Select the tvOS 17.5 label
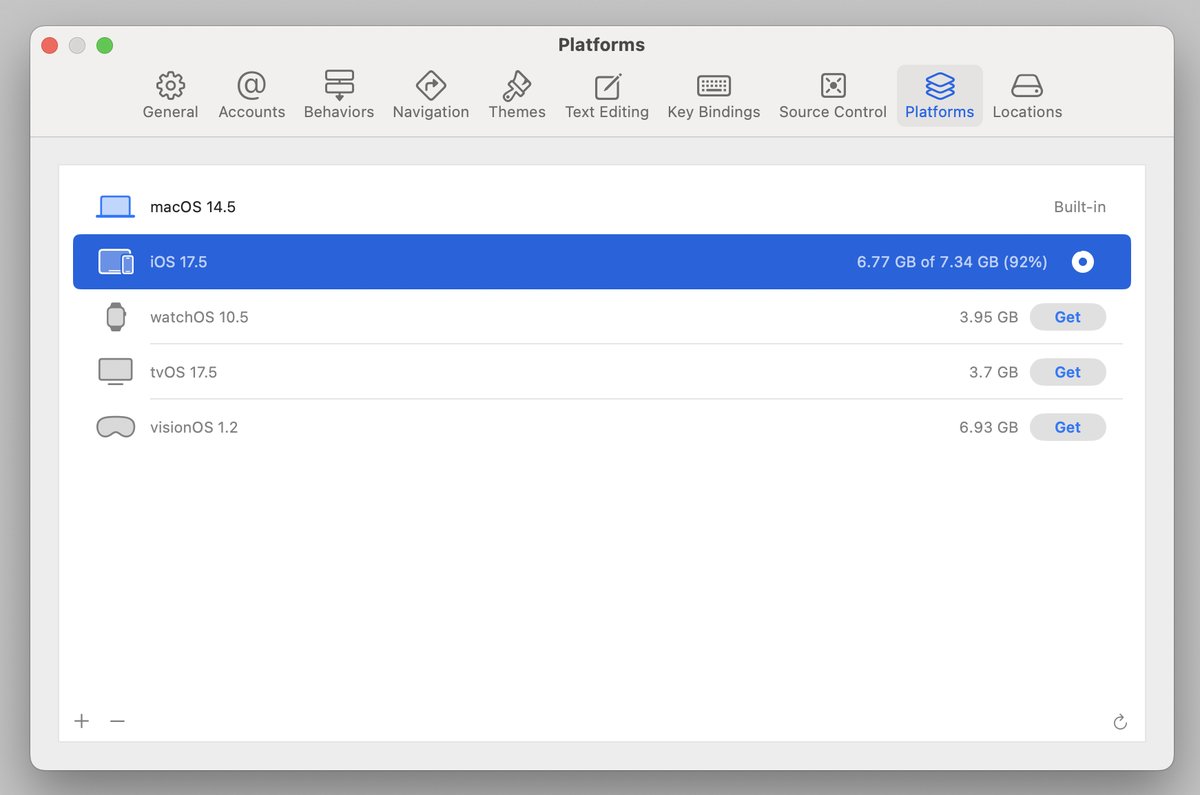Image resolution: width=1200 pixels, height=795 pixels. [183, 372]
